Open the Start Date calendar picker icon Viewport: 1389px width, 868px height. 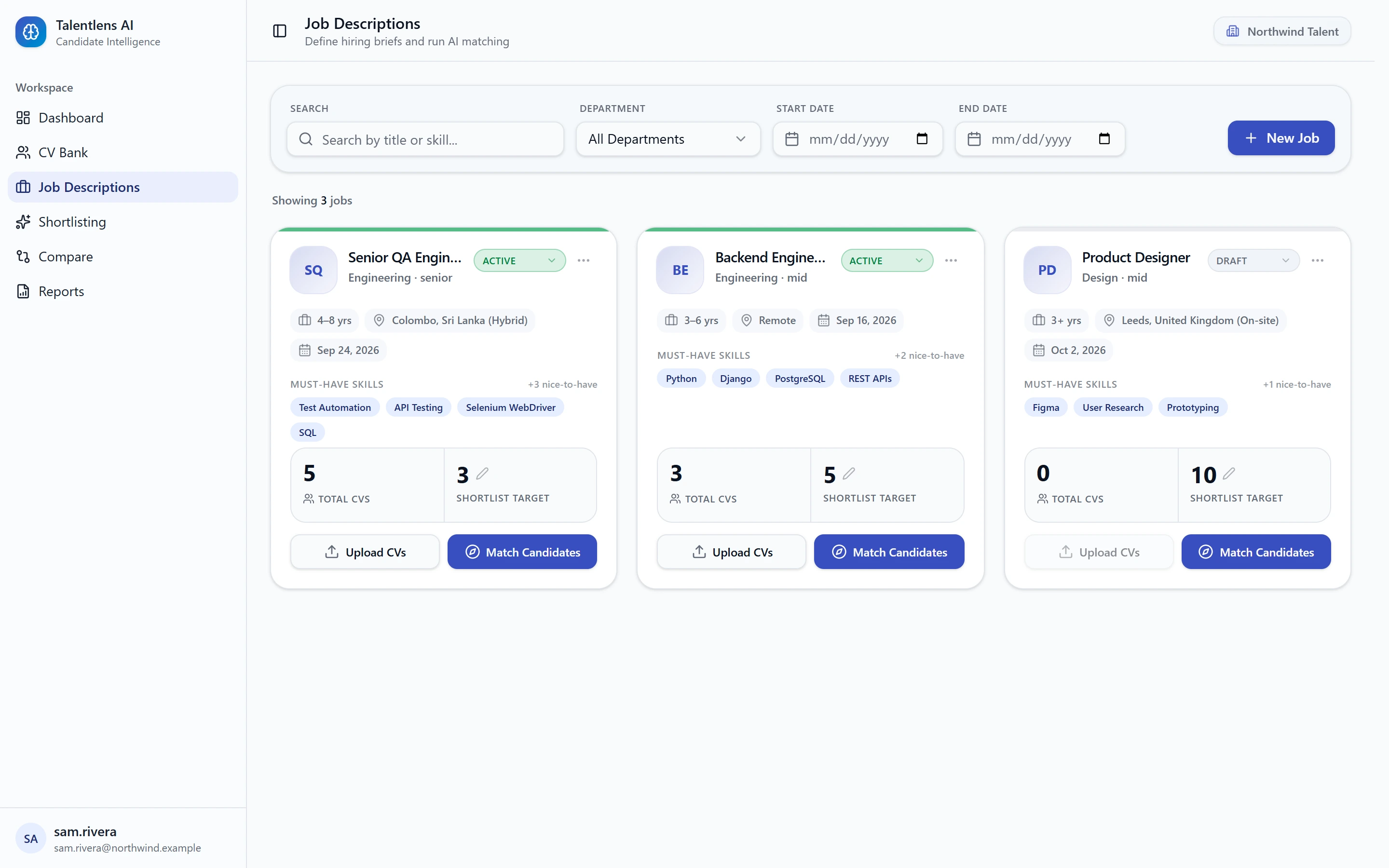click(x=922, y=139)
